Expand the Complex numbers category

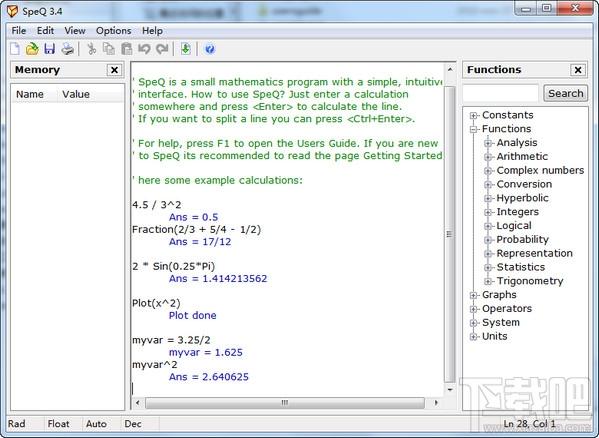tap(488, 171)
